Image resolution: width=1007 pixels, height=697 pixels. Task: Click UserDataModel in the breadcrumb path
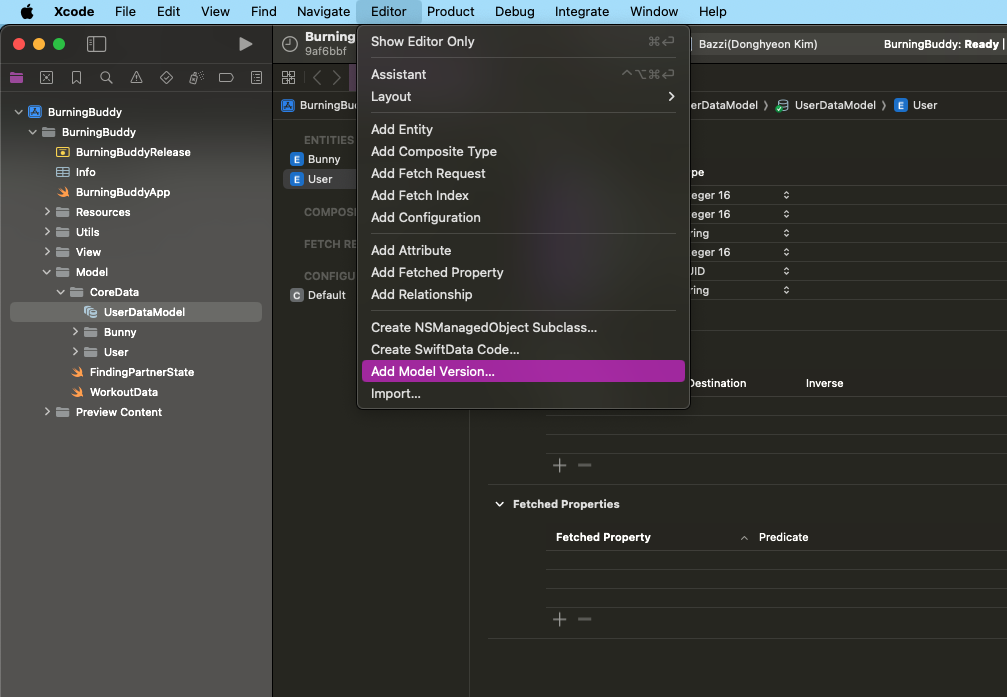827,105
